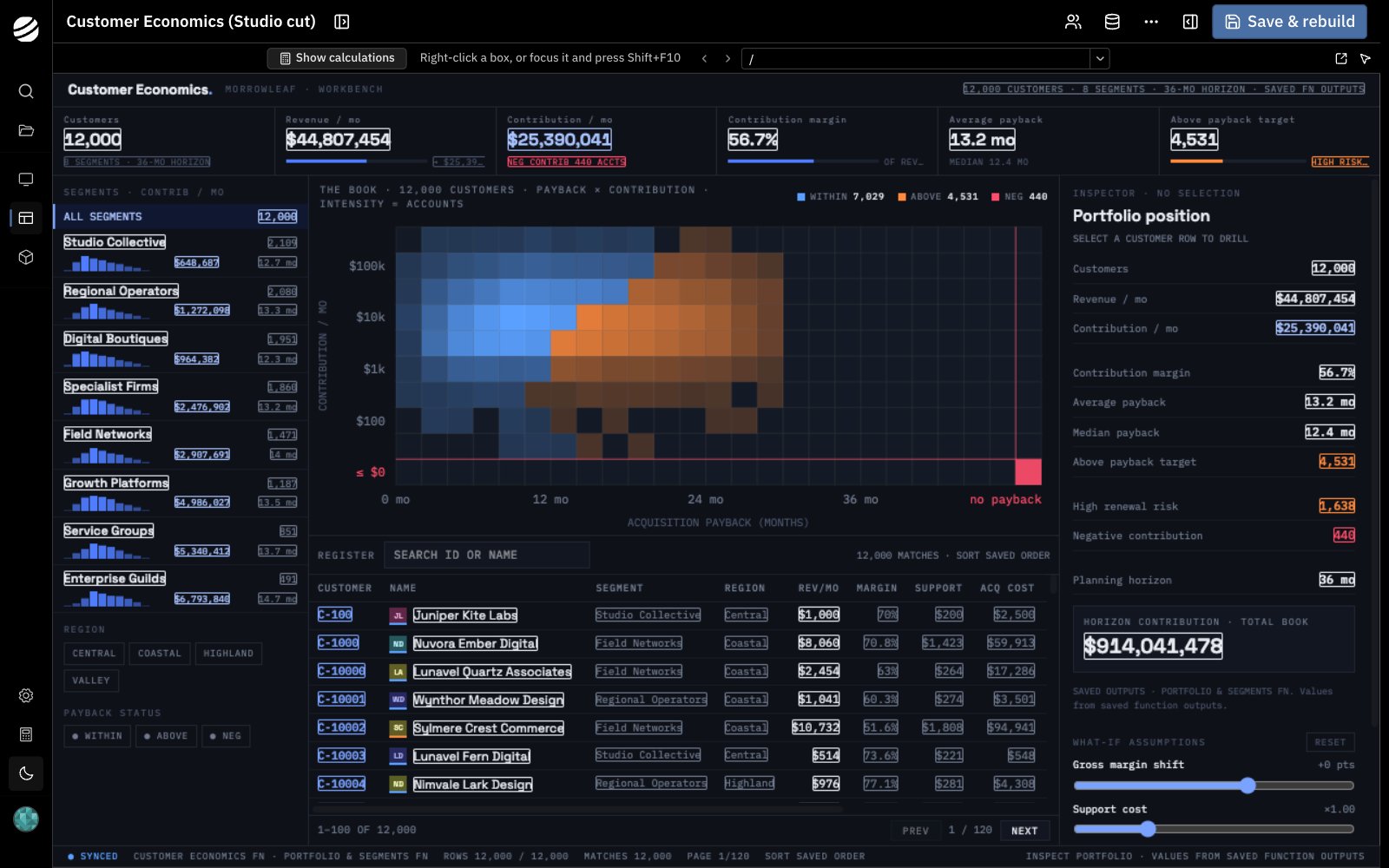Image resolution: width=1389 pixels, height=868 pixels.
Task: Open the path dropdown chevron
Action: pyautogui.click(x=1100, y=58)
